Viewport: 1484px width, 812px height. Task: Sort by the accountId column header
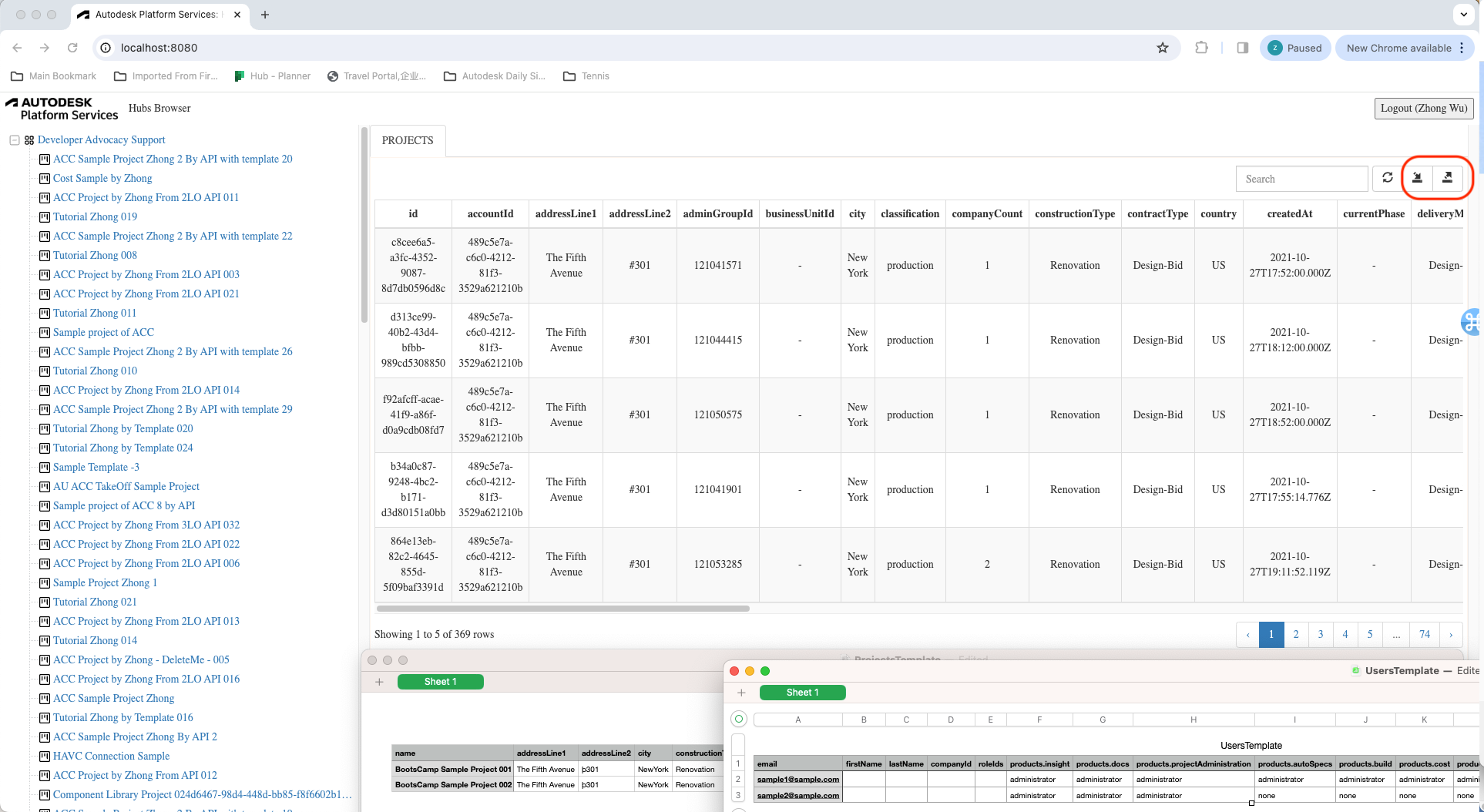click(490, 214)
